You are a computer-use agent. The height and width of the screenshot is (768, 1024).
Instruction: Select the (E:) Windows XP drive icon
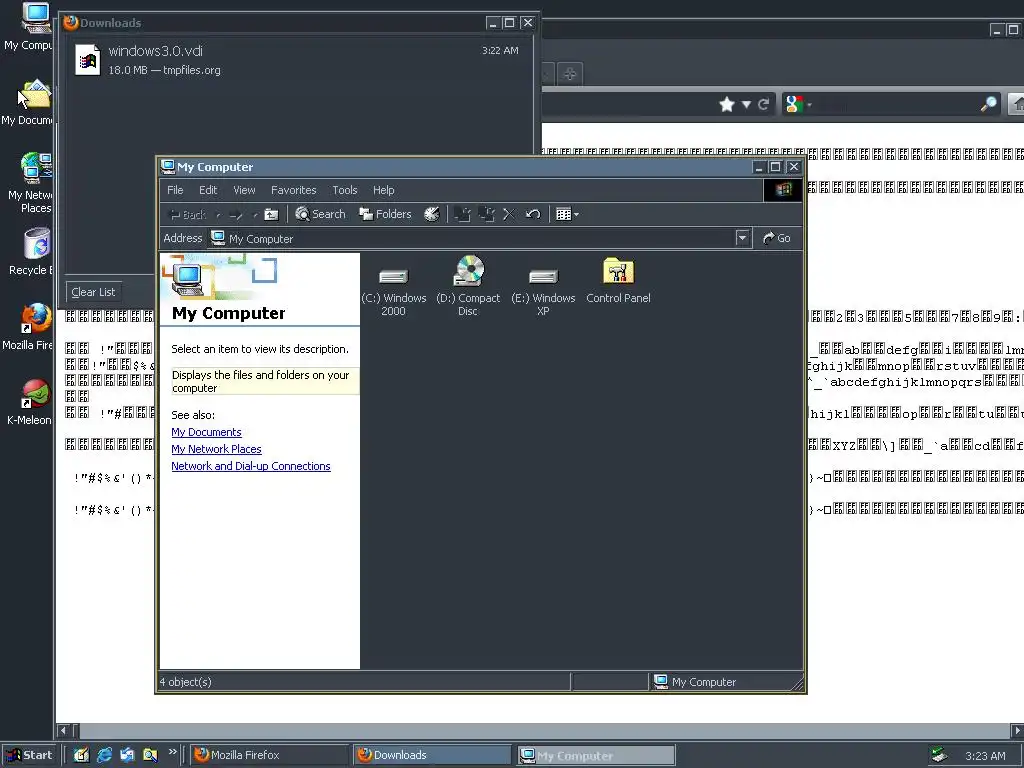click(543, 292)
